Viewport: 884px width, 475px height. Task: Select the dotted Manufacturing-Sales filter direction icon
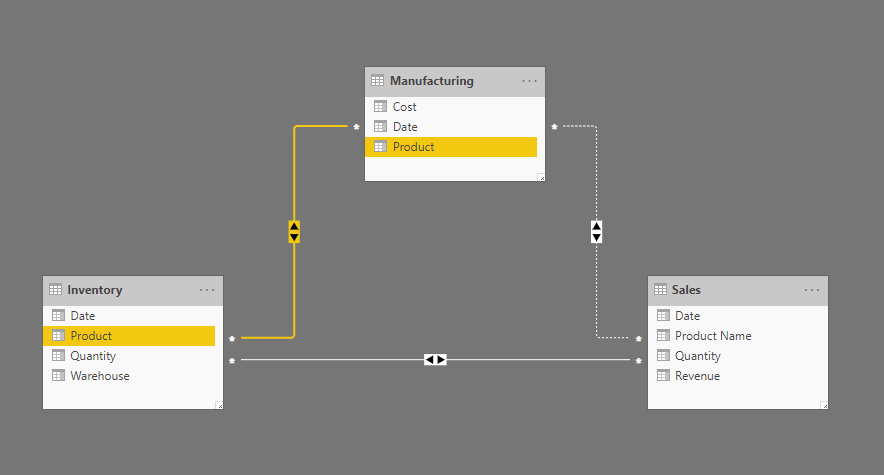point(596,232)
